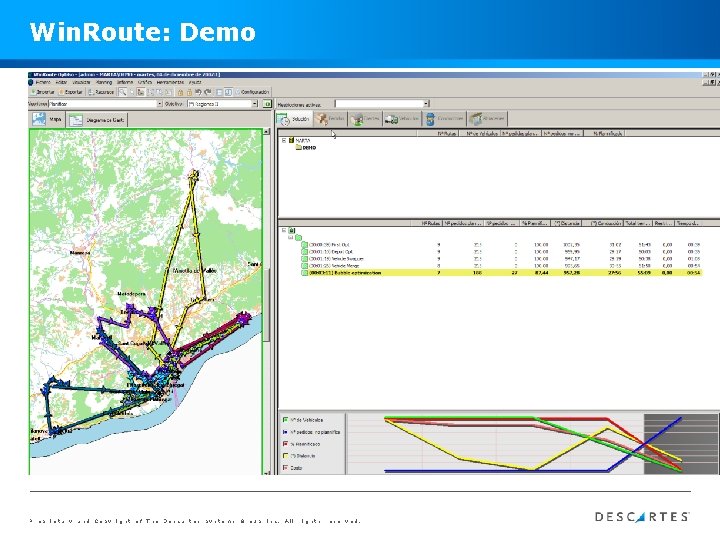Click the DEMO folder icon
This screenshot has width=720, height=540.
pos(298,148)
